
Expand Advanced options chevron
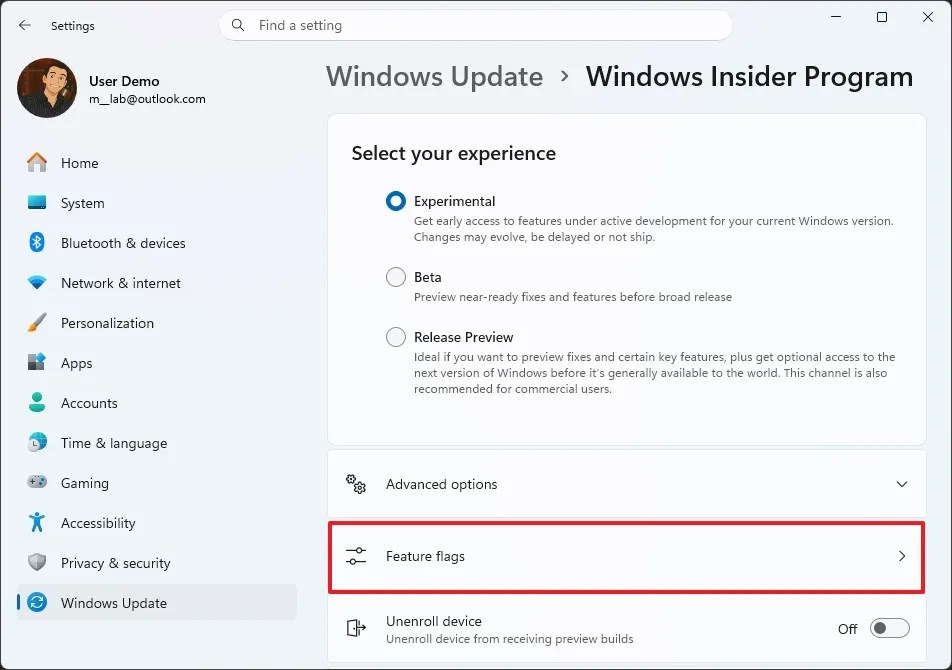coord(902,484)
